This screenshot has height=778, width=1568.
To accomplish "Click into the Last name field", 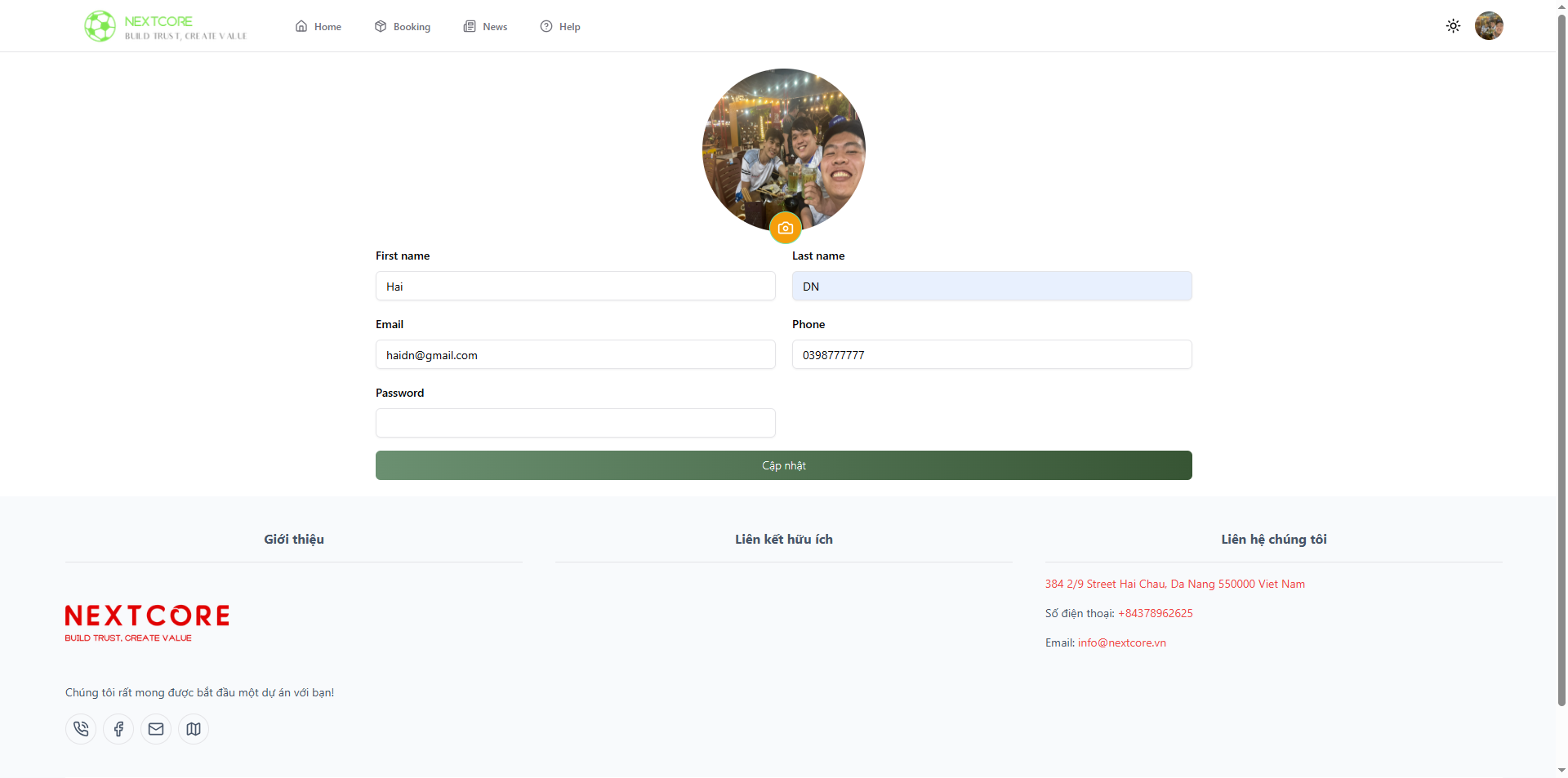I will [x=991, y=287].
